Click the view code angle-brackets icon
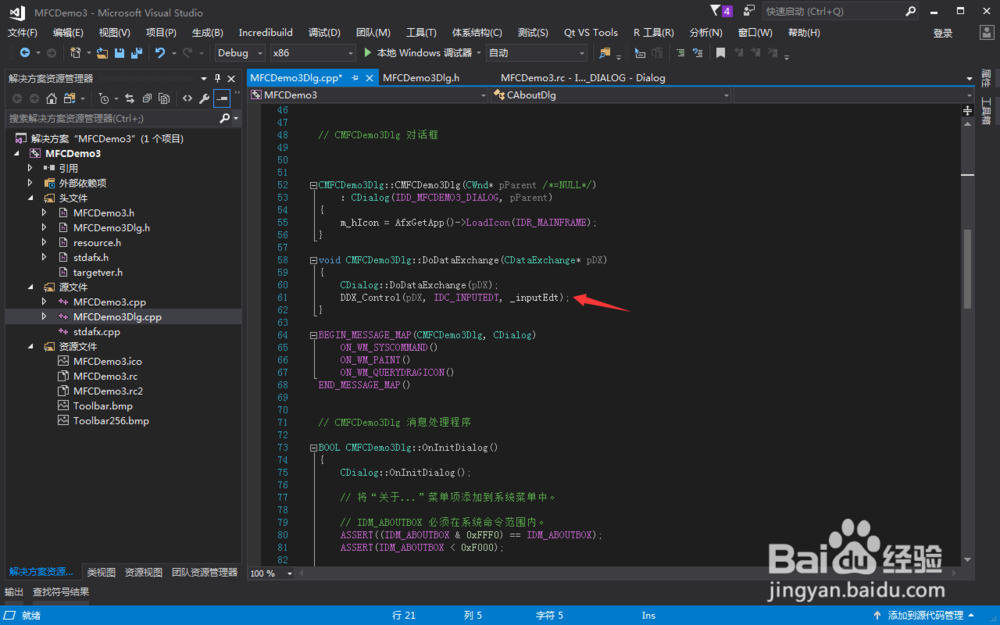The height and width of the screenshot is (625, 1000). tap(187, 98)
